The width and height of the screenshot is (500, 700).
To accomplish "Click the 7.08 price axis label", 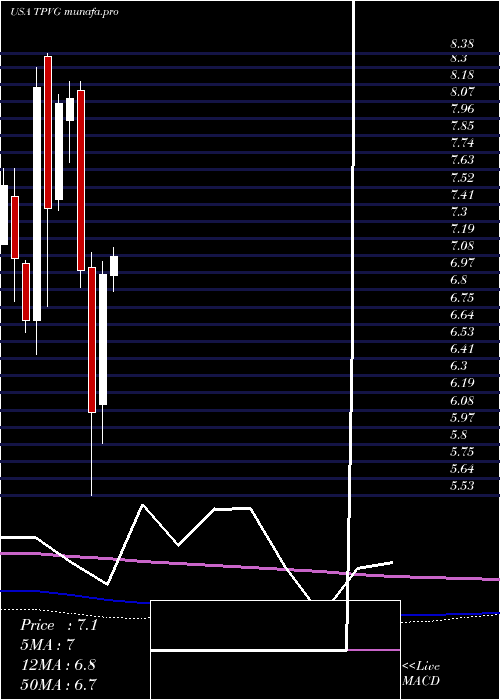I will [462, 246].
